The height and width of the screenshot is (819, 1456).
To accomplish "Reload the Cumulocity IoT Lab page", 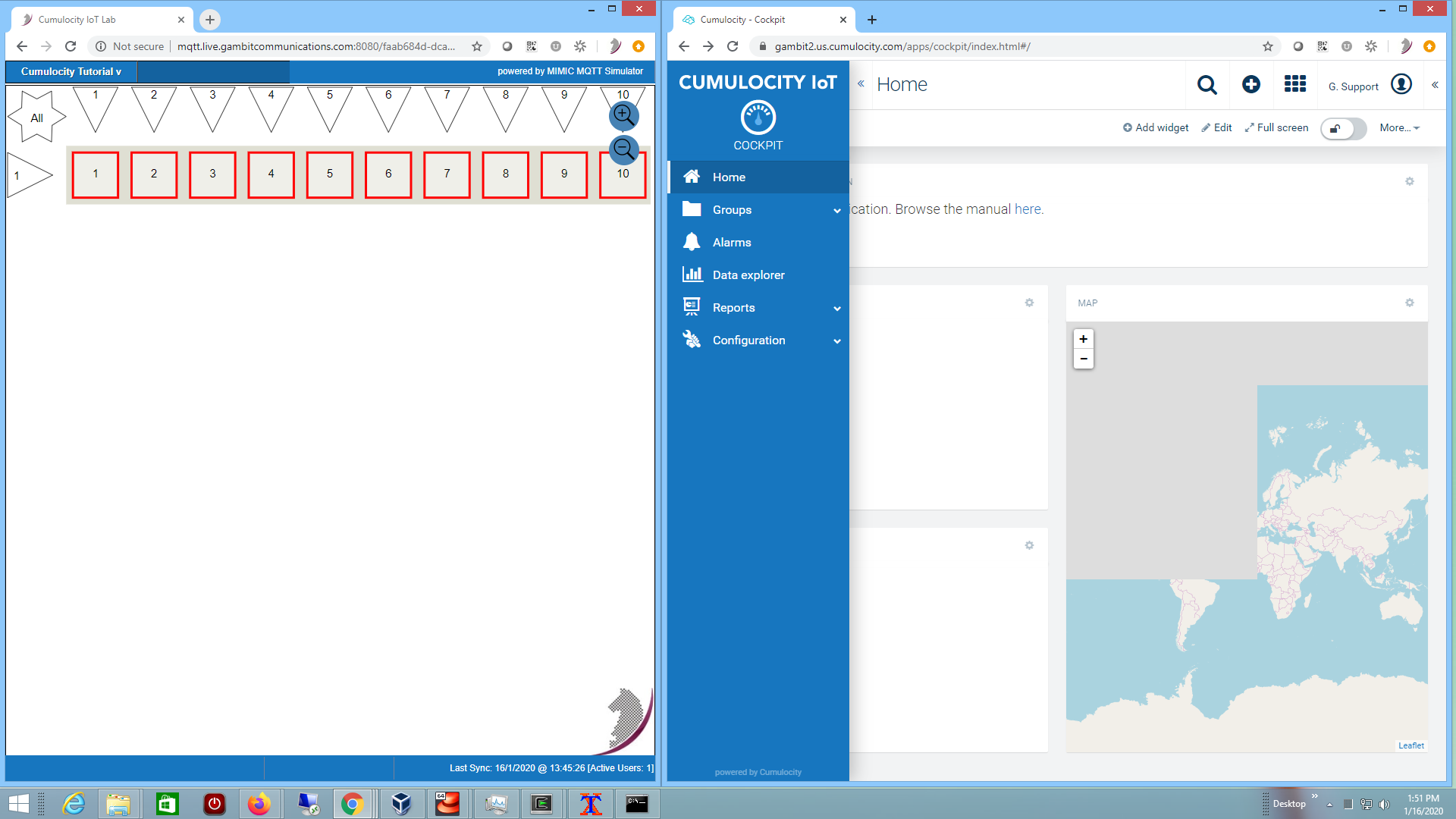I will pos(71,46).
